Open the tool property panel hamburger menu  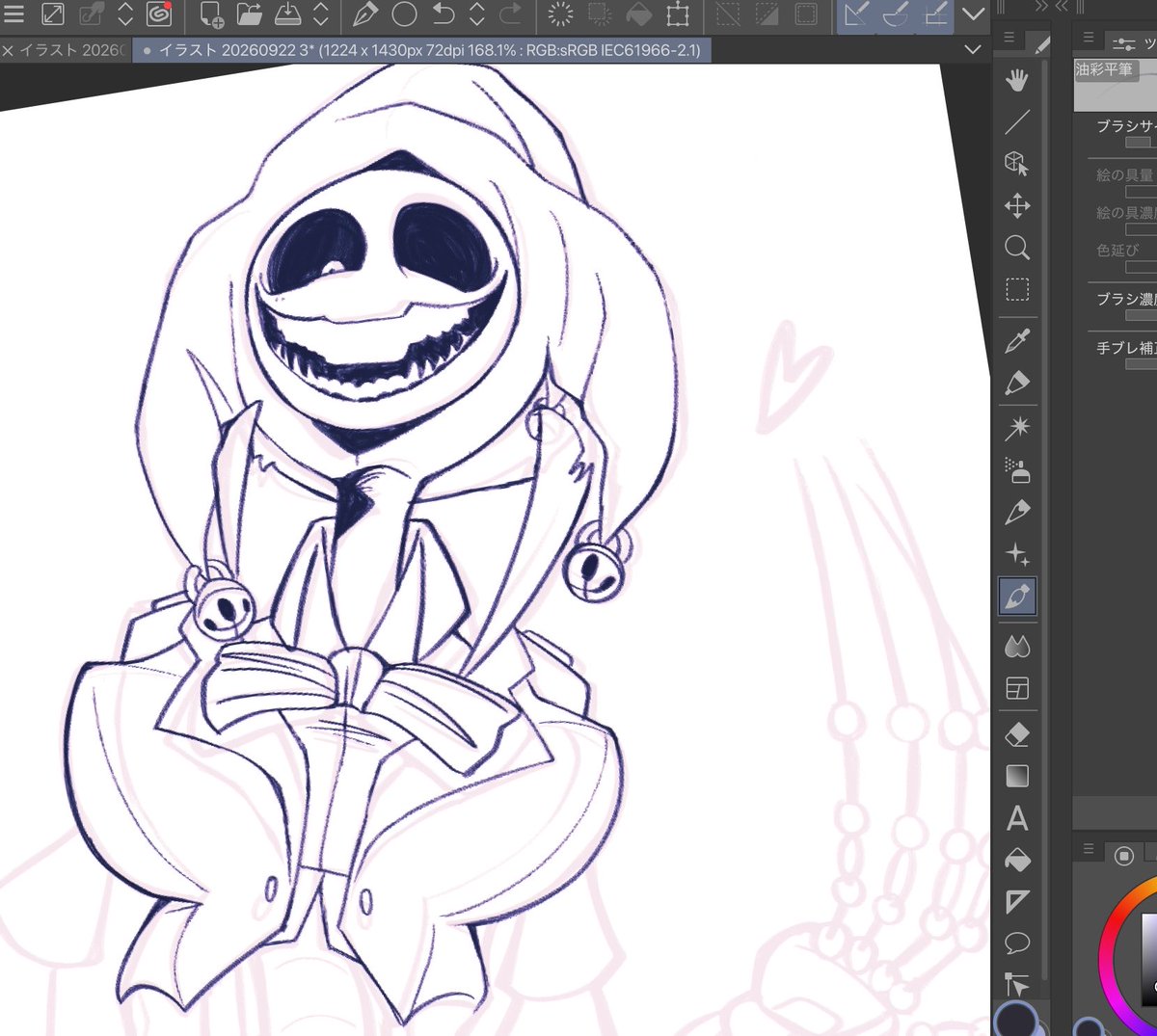click(x=1088, y=39)
